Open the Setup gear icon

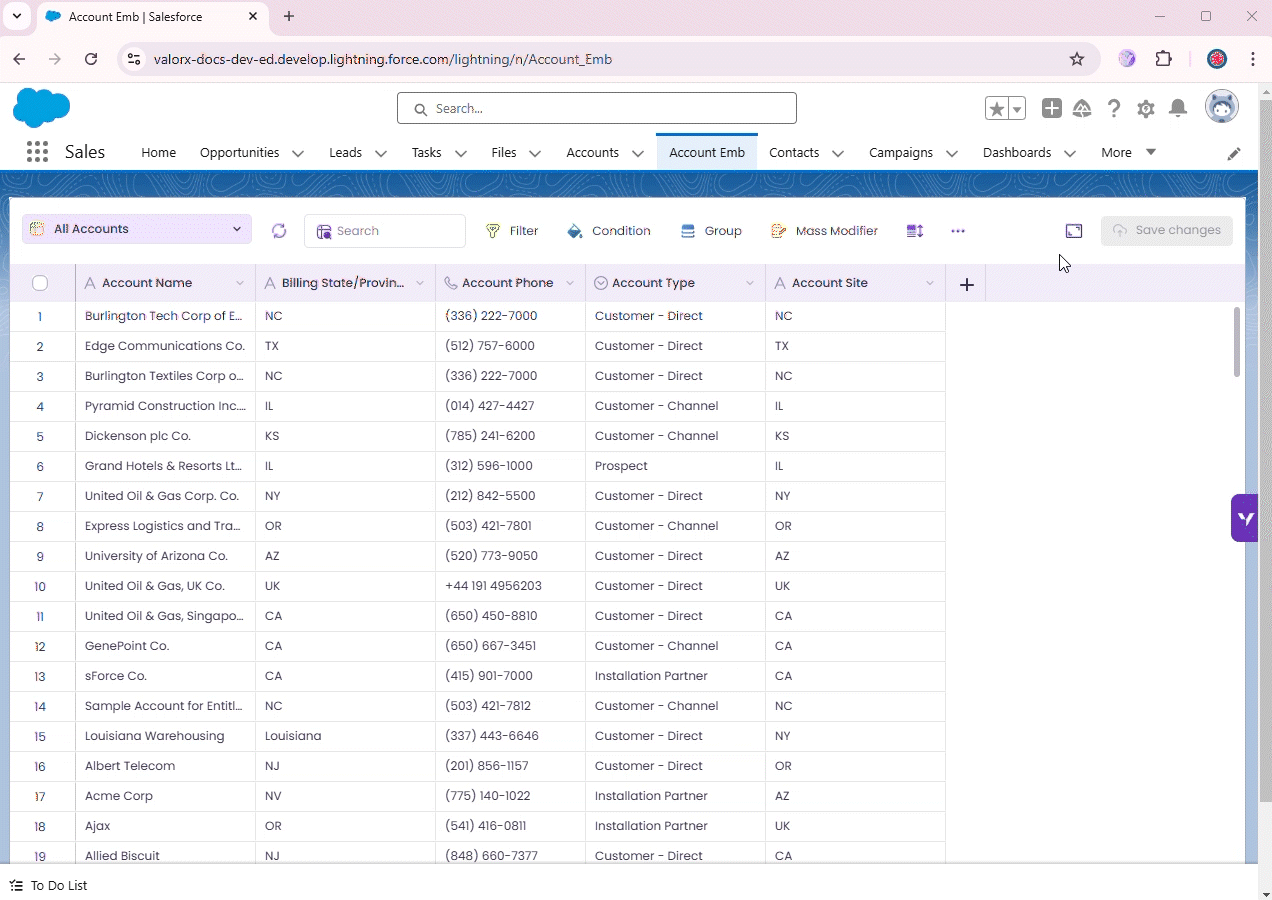click(x=1146, y=109)
